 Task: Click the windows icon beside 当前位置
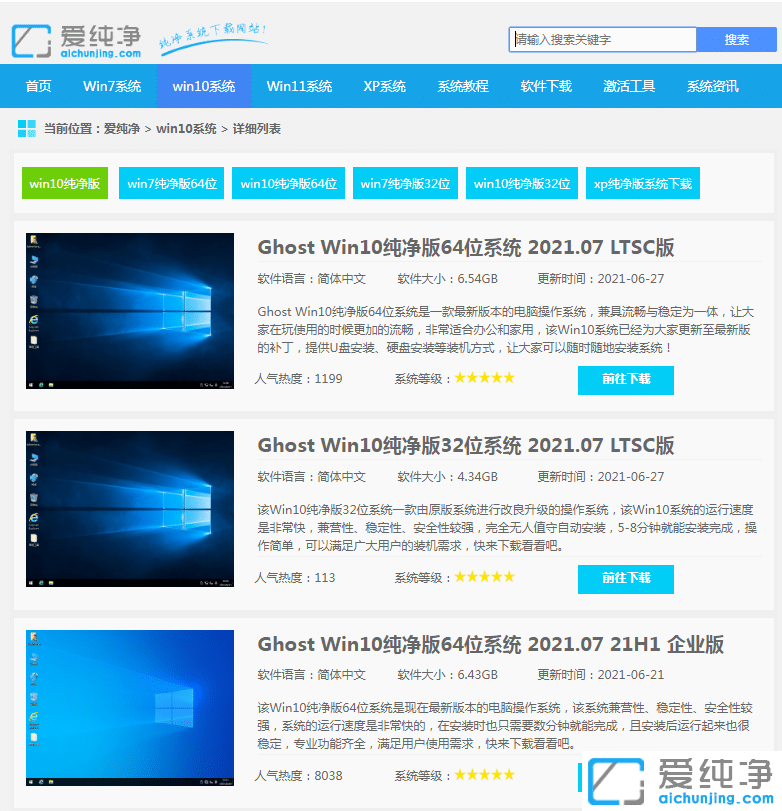coord(26,129)
